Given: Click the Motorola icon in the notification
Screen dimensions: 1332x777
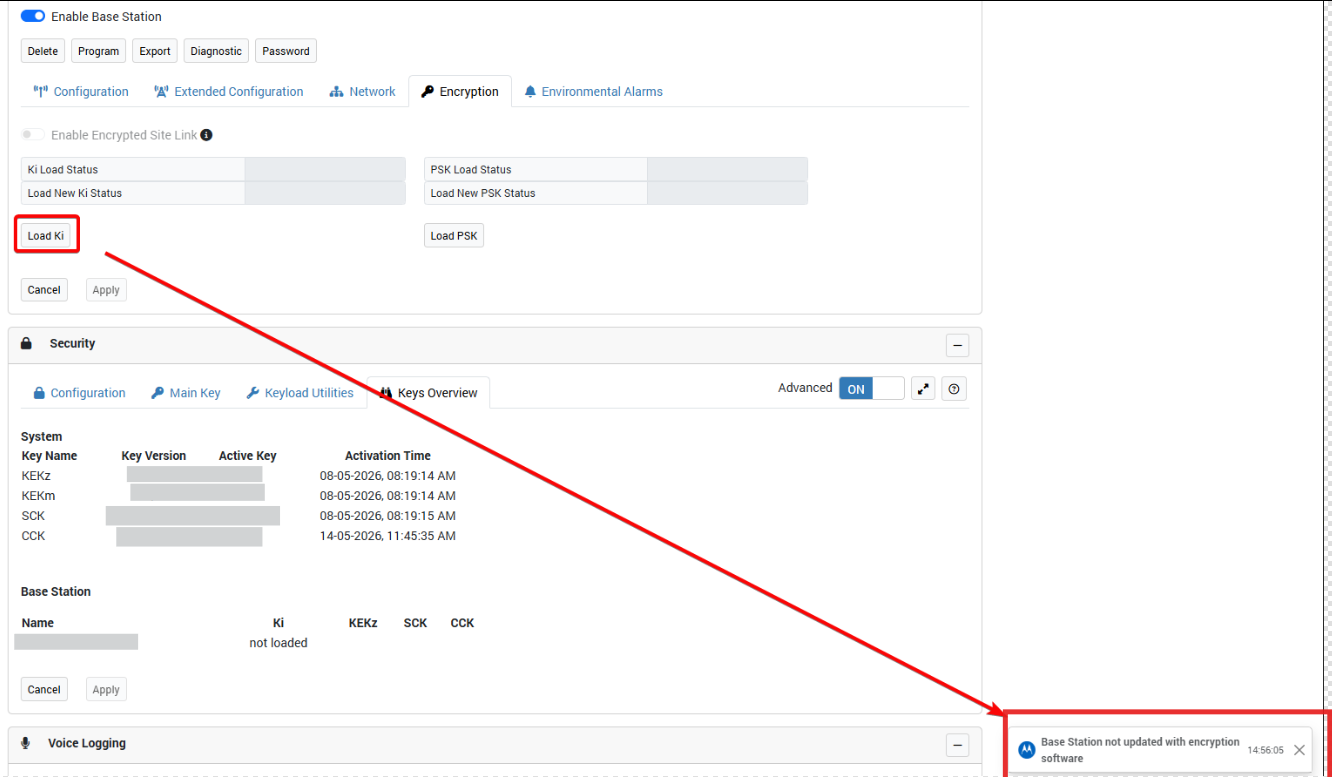Looking at the screenshot, I should pos(1026,750).
